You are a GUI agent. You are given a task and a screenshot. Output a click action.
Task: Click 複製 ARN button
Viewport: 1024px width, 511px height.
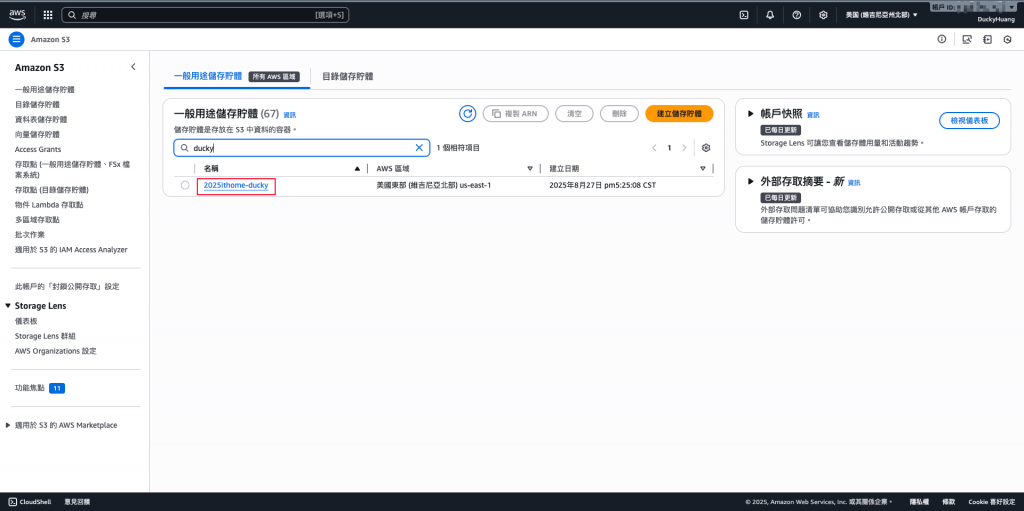click(515, 113)
